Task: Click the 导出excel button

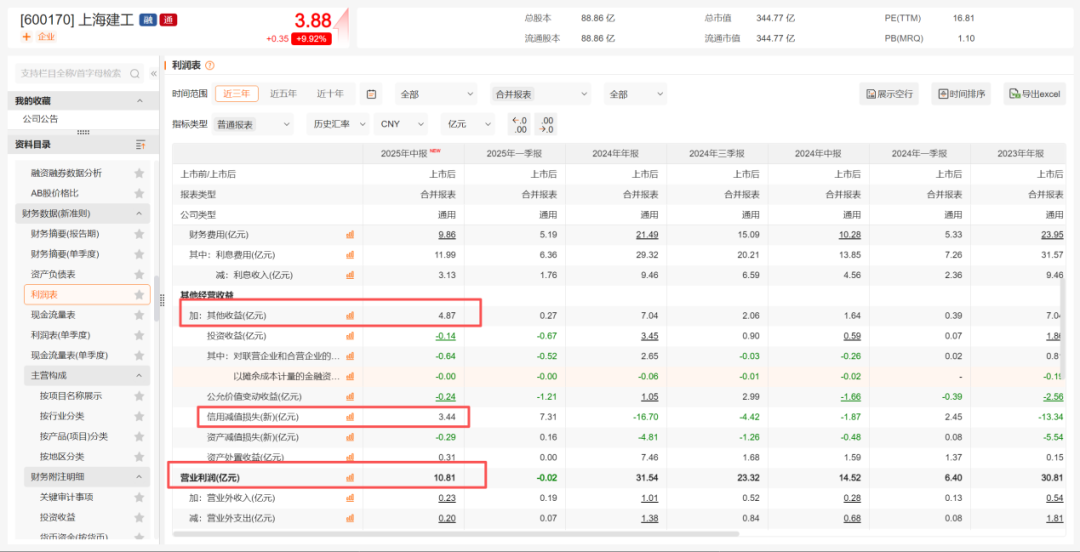Action: coord(1034,94)
